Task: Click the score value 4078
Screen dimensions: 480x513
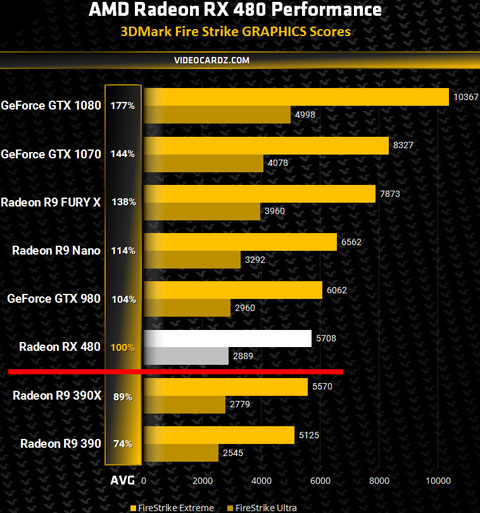Action: pos(278,163)
